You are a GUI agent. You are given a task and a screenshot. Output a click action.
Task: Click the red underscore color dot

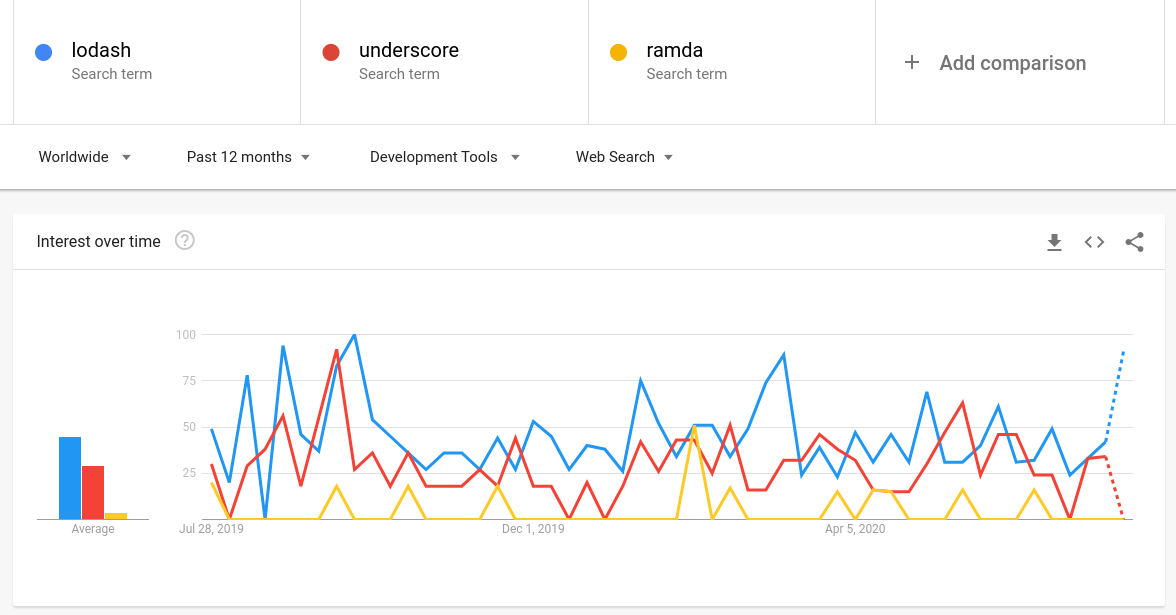click(330, 52)
